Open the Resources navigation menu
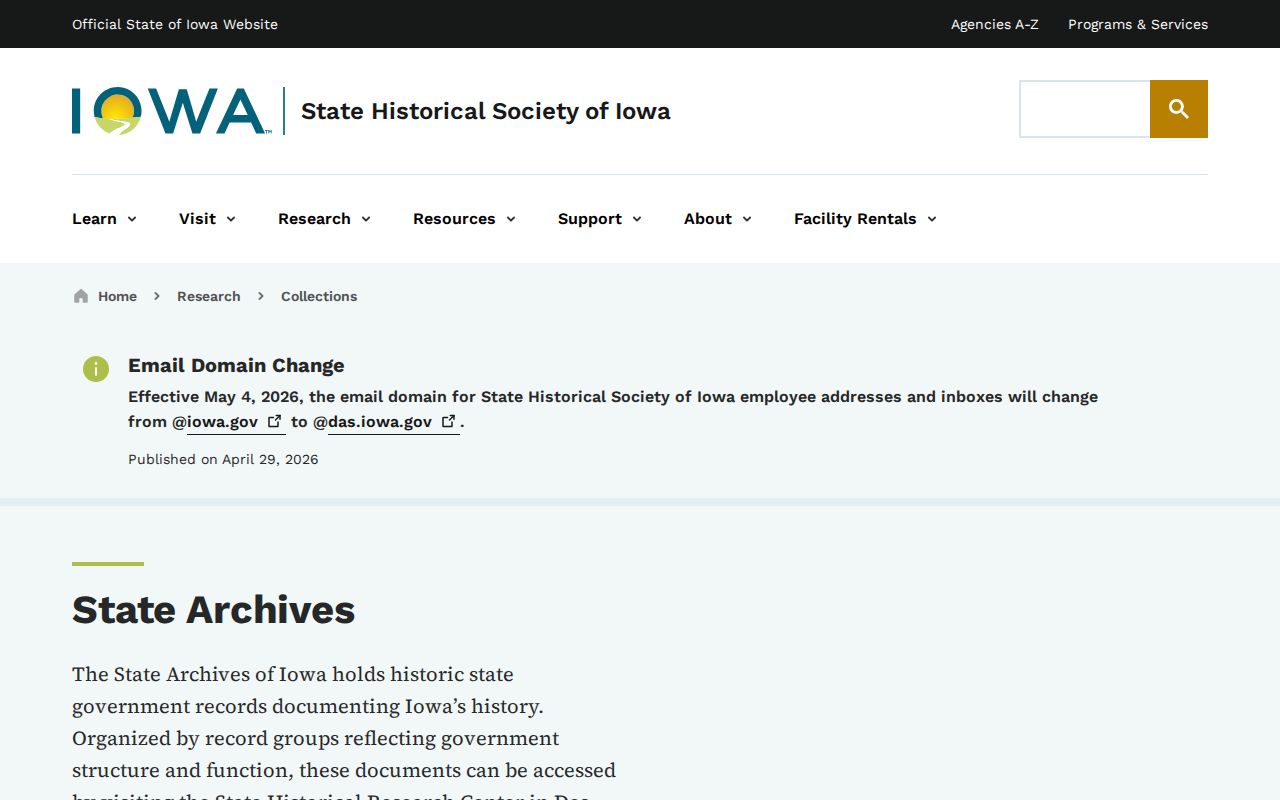This screenshot has height=800, width=1280. tap(464, 219)
